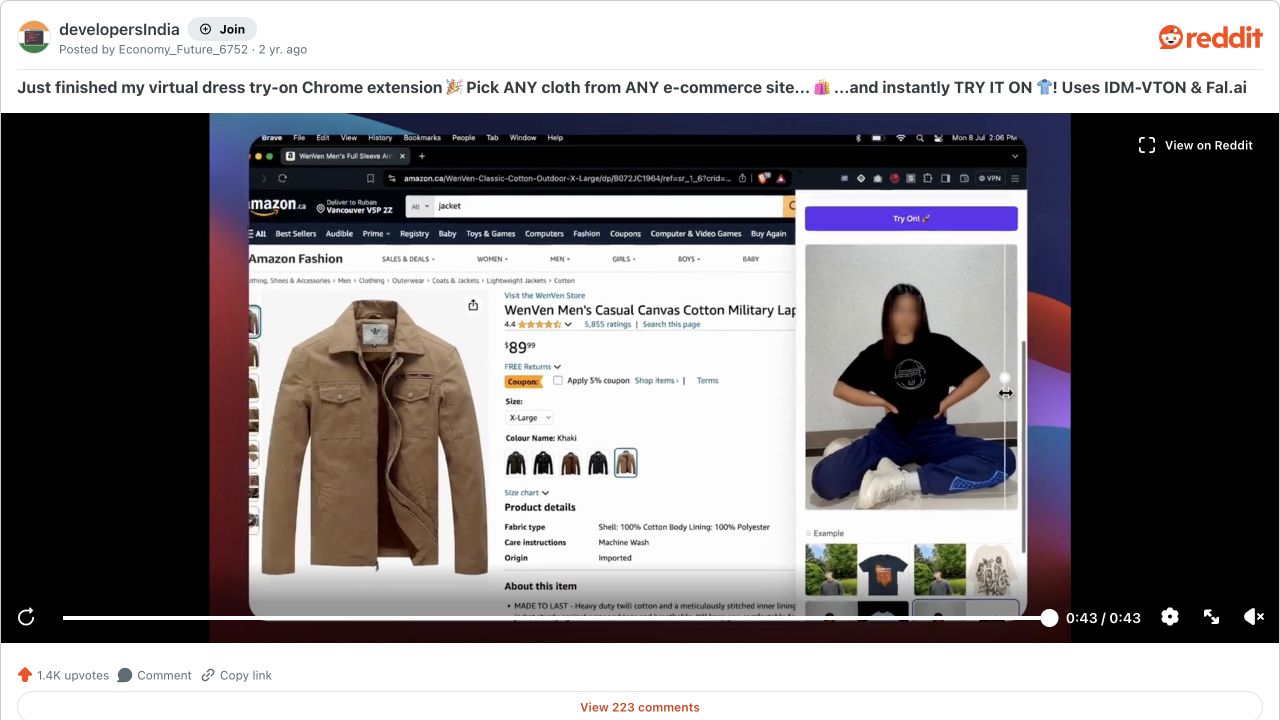
Task: Click the 5,855 ratings link
Action: tap(607, 324)
